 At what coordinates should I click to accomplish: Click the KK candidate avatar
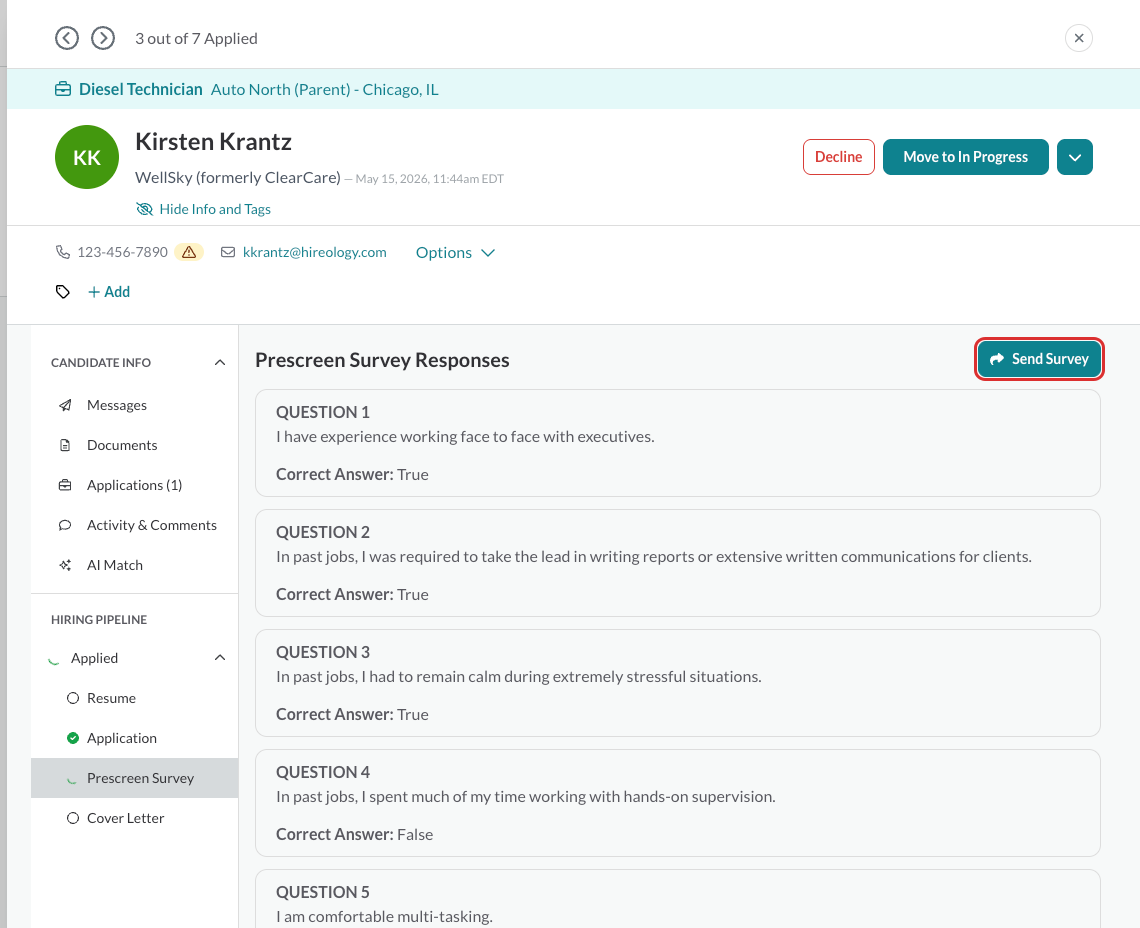point(87,157)
